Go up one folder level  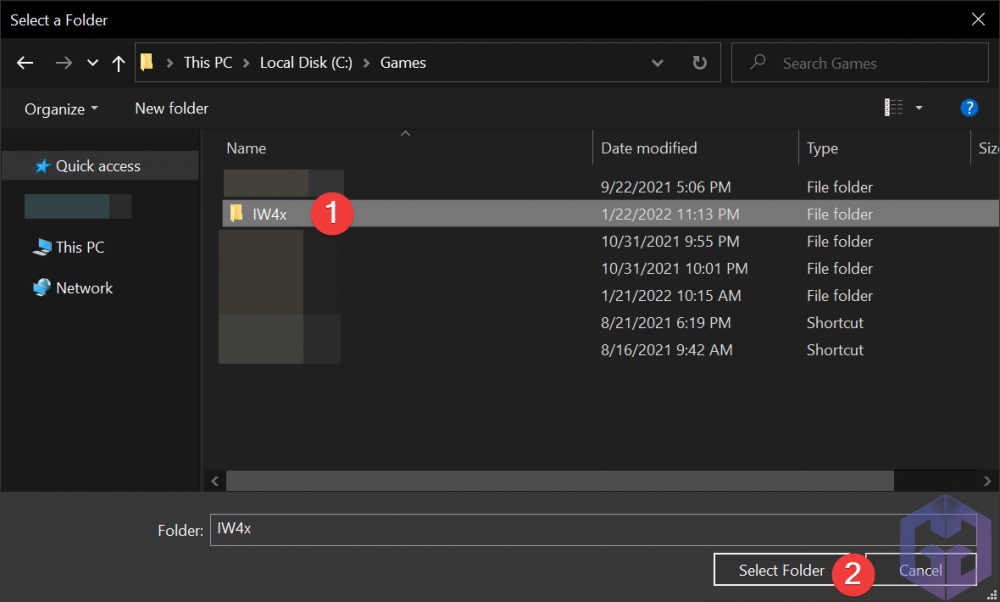pos(119,63)
